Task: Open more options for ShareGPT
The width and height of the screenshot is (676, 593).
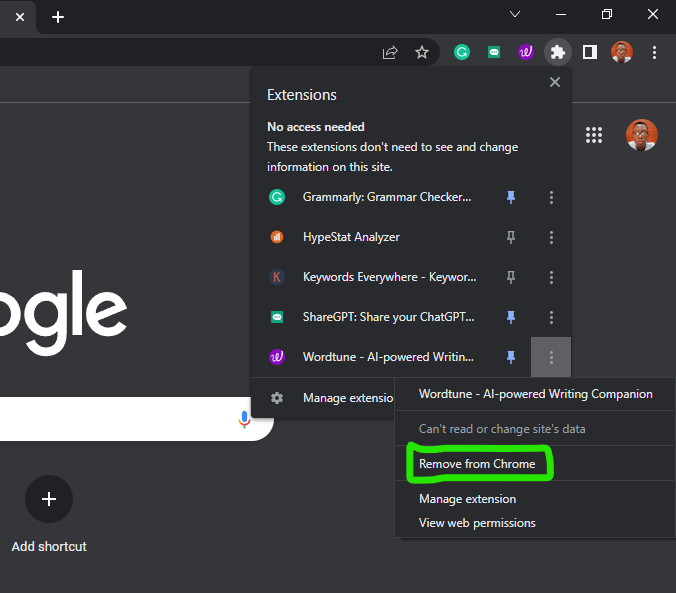Action: coord(551,317)
